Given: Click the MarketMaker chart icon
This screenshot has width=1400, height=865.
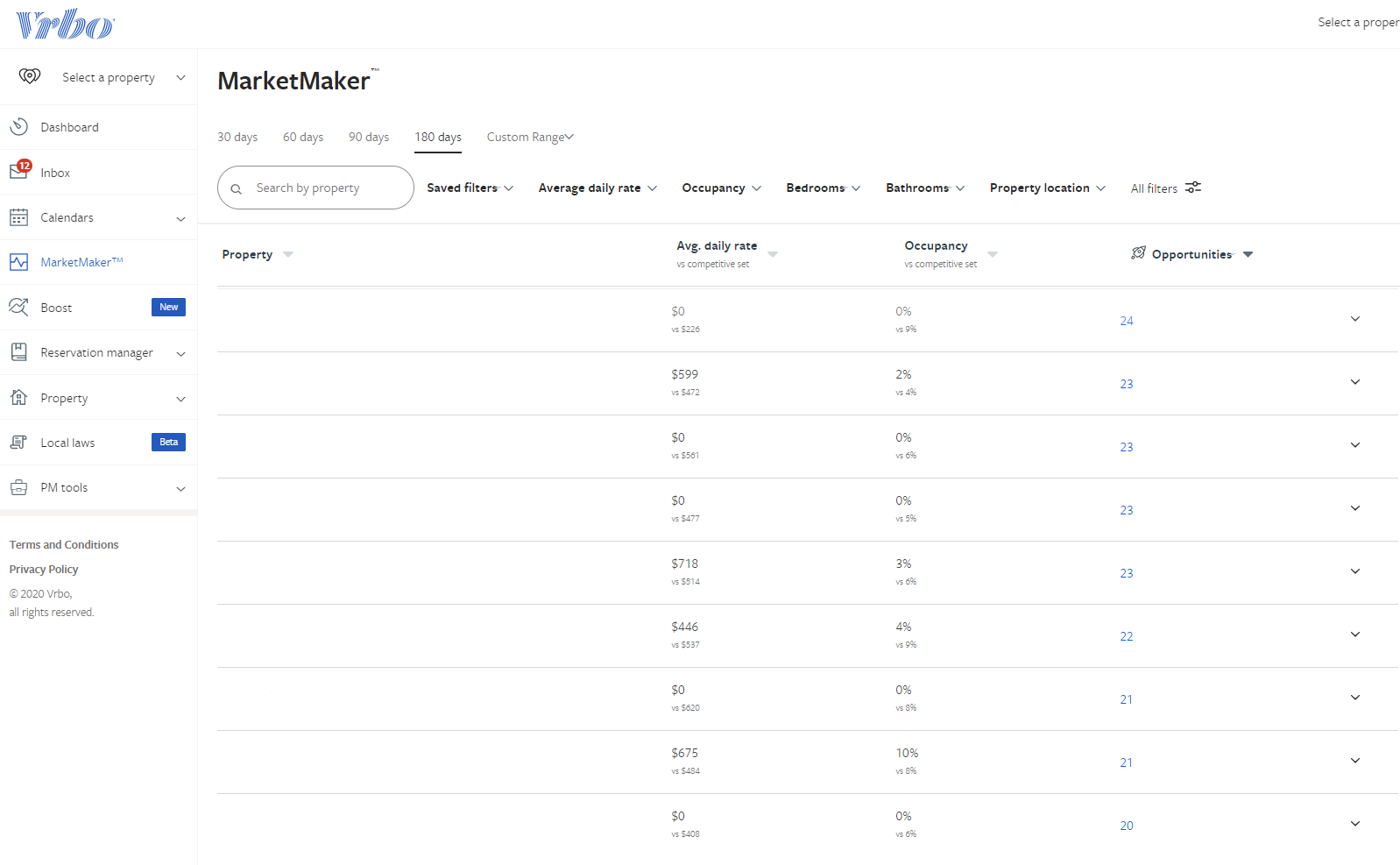Looking at the screenshot, I should pos(19,262).
